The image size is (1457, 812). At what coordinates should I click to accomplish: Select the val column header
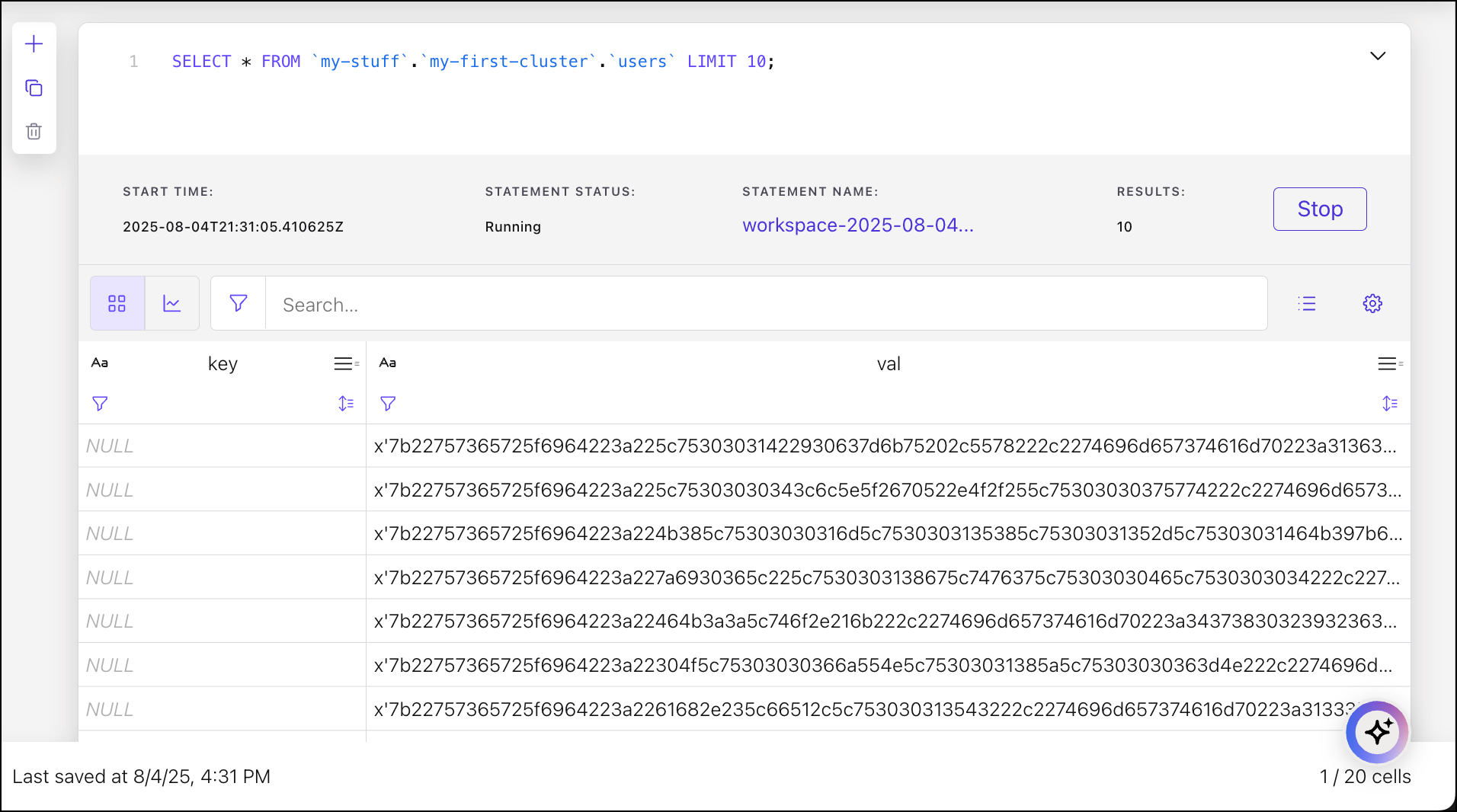[x=889, y=364]
